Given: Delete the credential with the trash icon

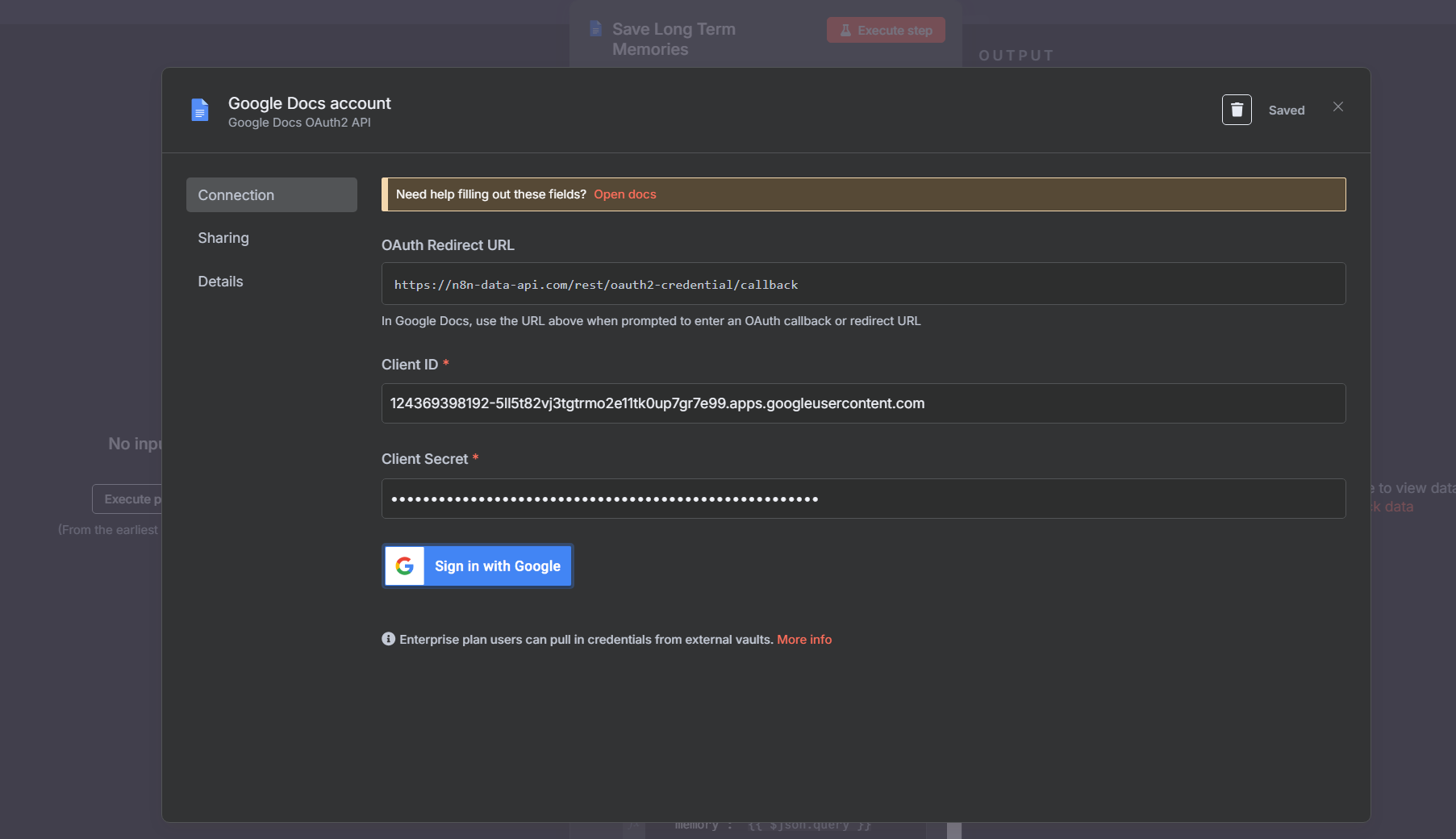Looking at the screenshot, I should coord(1236,110).
